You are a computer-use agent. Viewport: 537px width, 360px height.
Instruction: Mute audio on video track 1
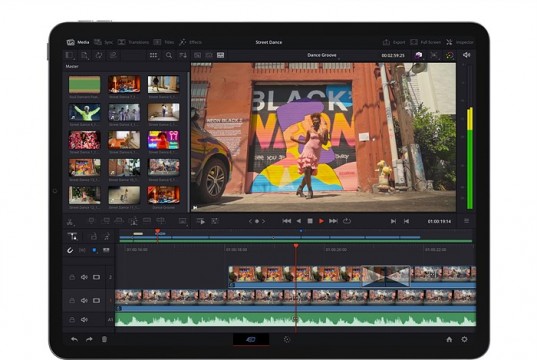tap(84, 300)
